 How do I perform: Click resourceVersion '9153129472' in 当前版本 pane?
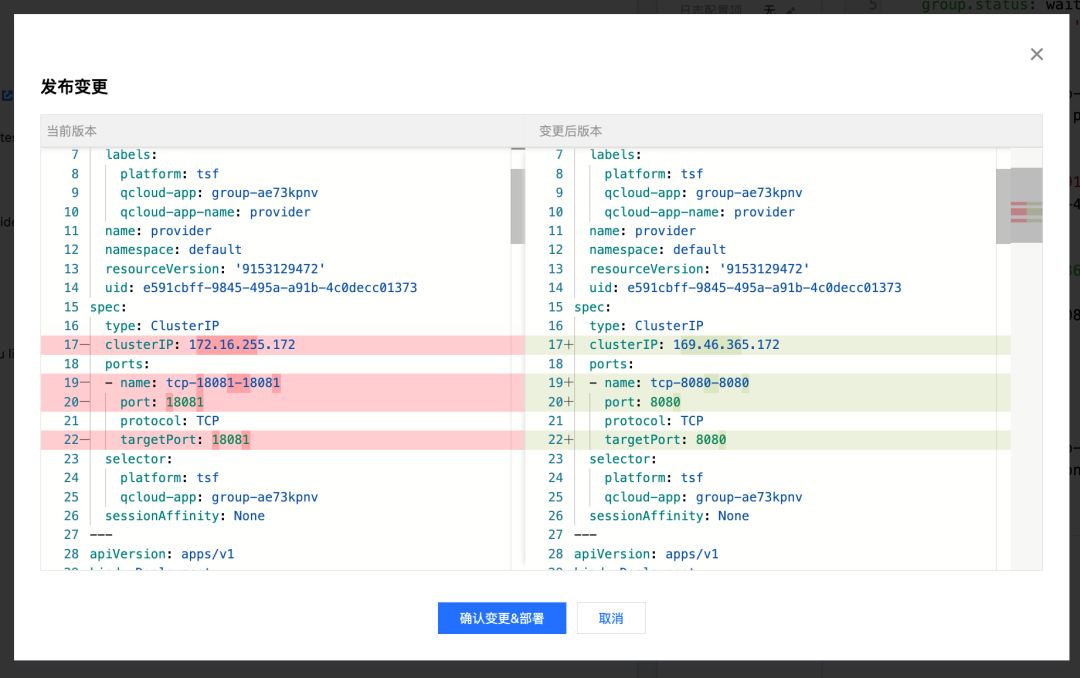tap(215, 269)
